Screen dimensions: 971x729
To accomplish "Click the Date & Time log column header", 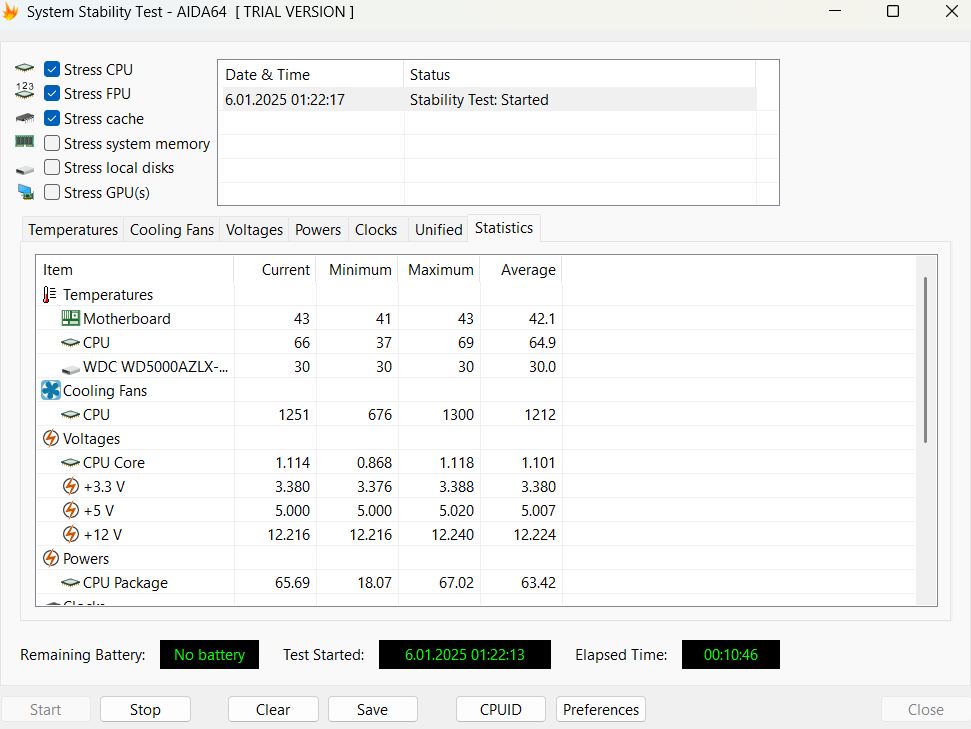I will (x=311, y=75).
